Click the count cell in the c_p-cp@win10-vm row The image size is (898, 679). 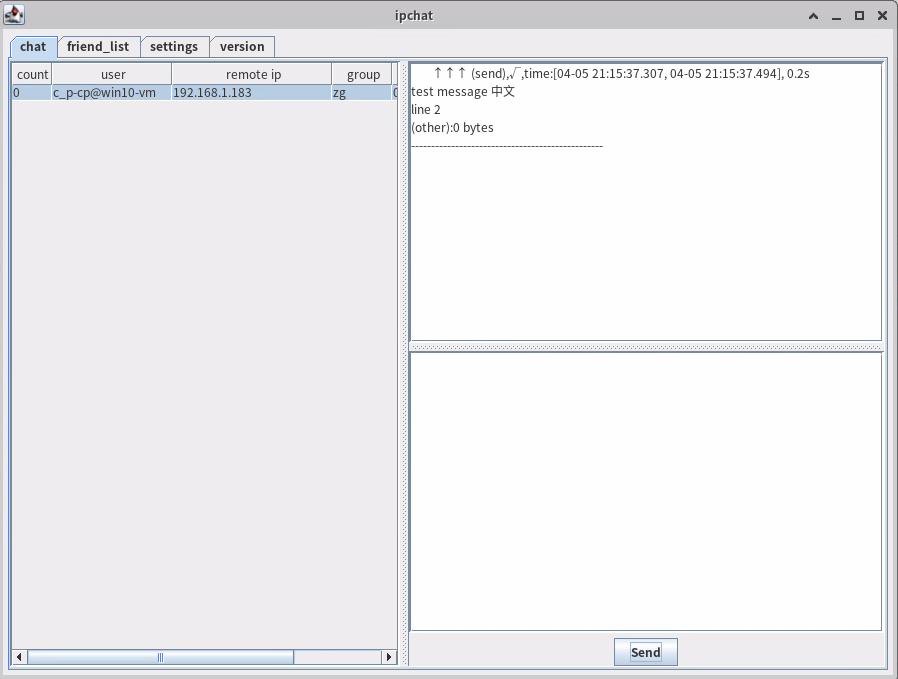click(x=32, y=93)
